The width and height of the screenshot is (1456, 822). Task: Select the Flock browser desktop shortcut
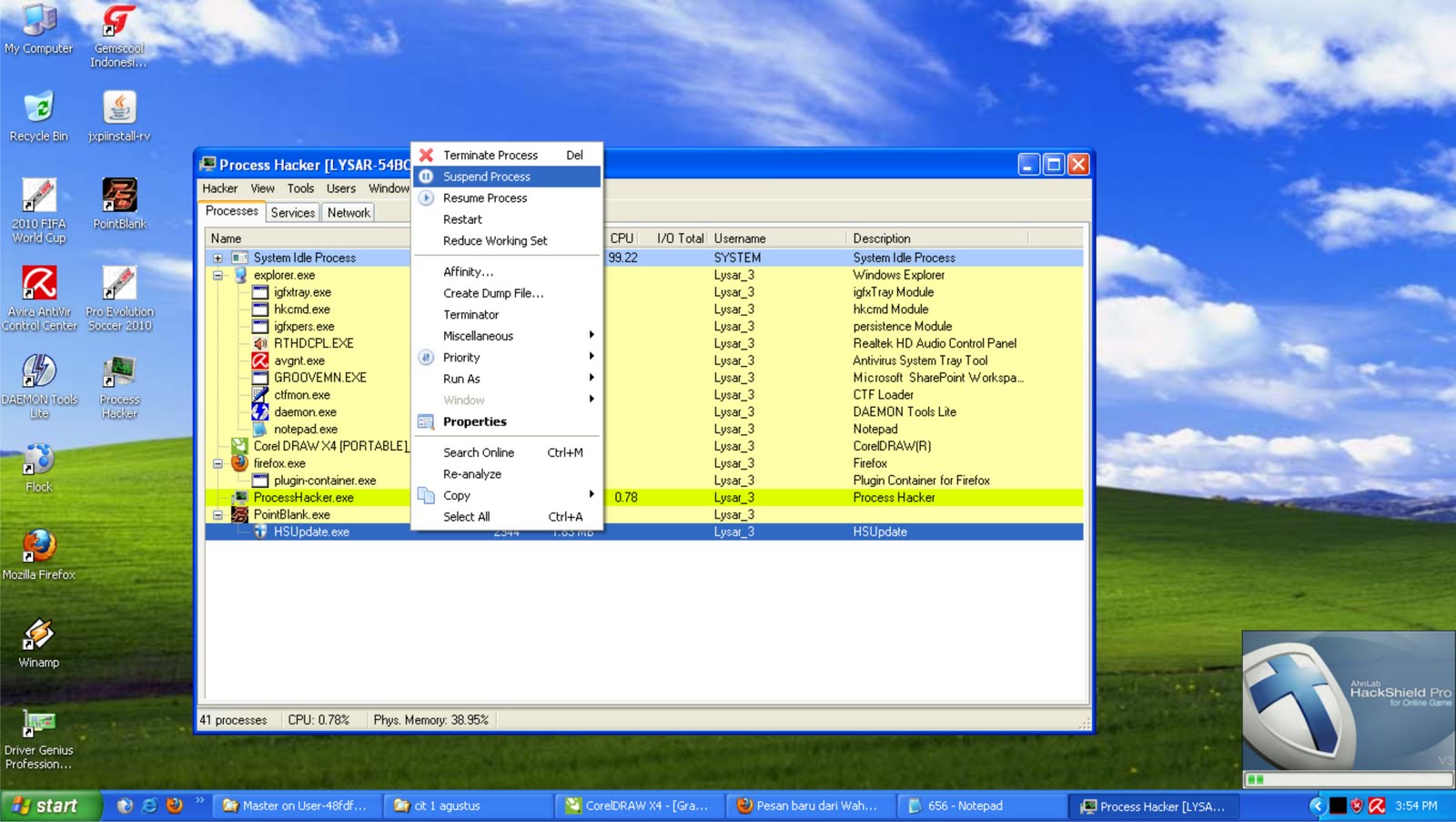click(38, 468)
